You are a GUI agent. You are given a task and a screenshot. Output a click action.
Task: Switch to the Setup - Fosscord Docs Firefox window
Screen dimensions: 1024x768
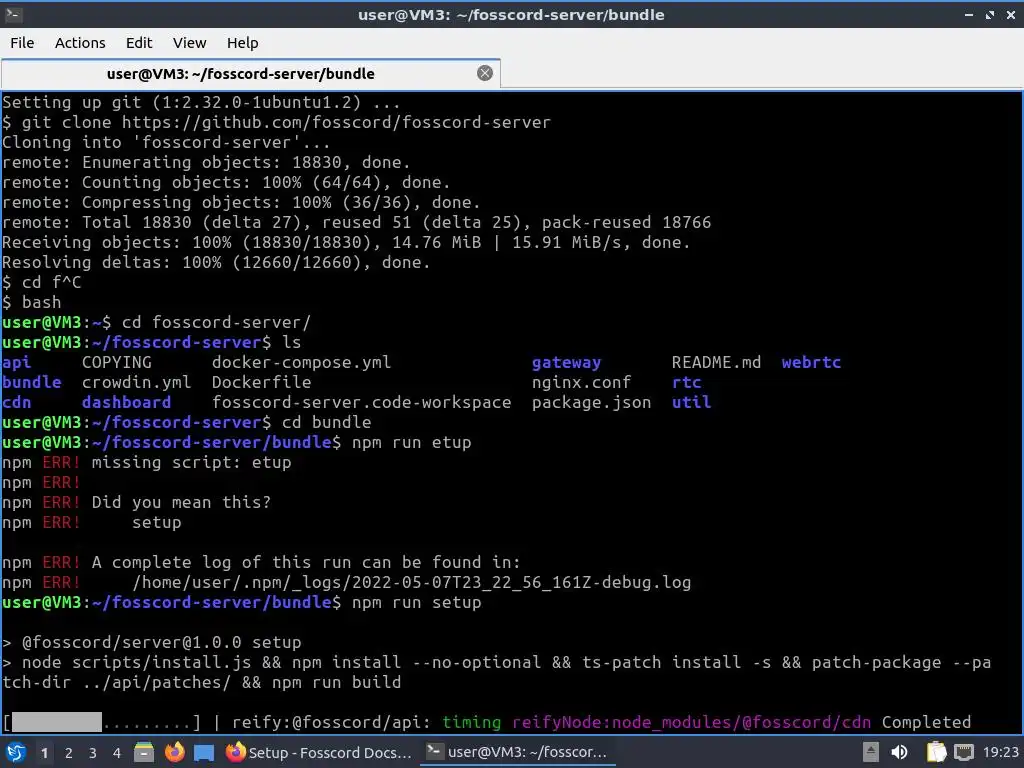pos(319,752)
